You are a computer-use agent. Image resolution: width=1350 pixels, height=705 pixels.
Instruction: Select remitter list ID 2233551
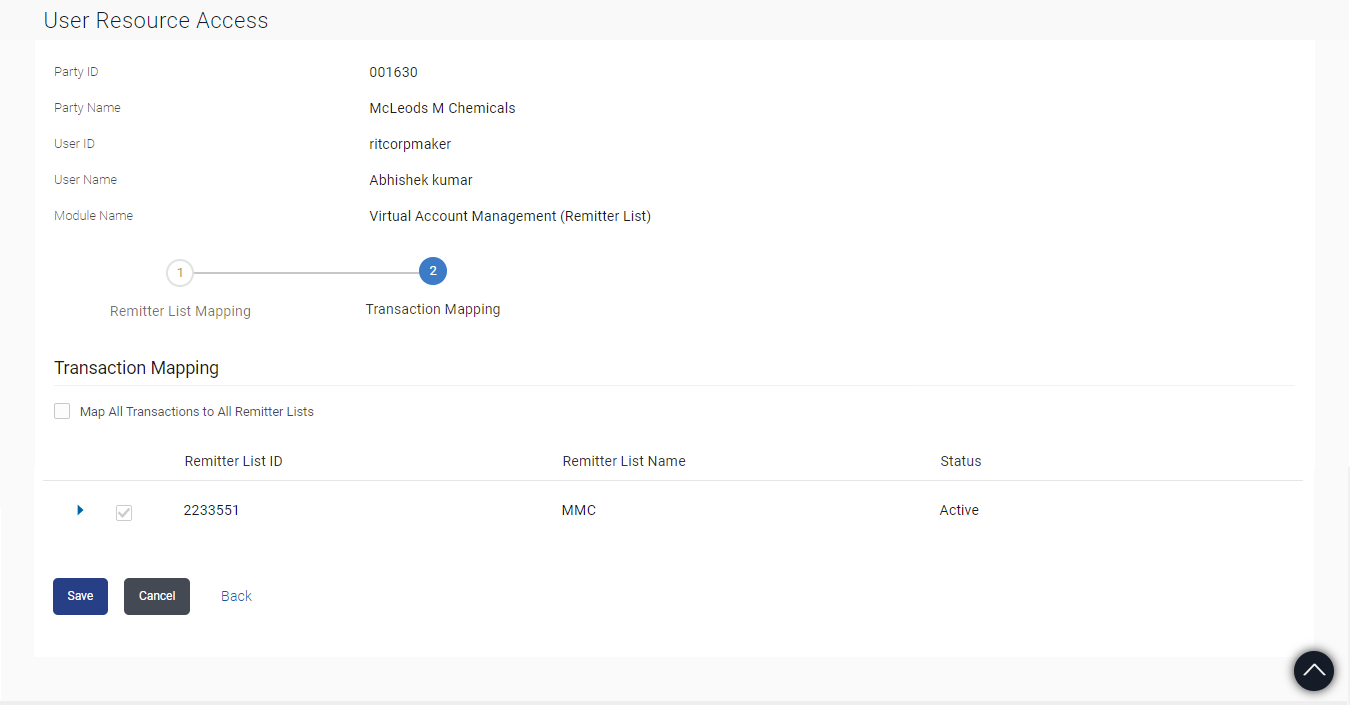tap(212, 510)
